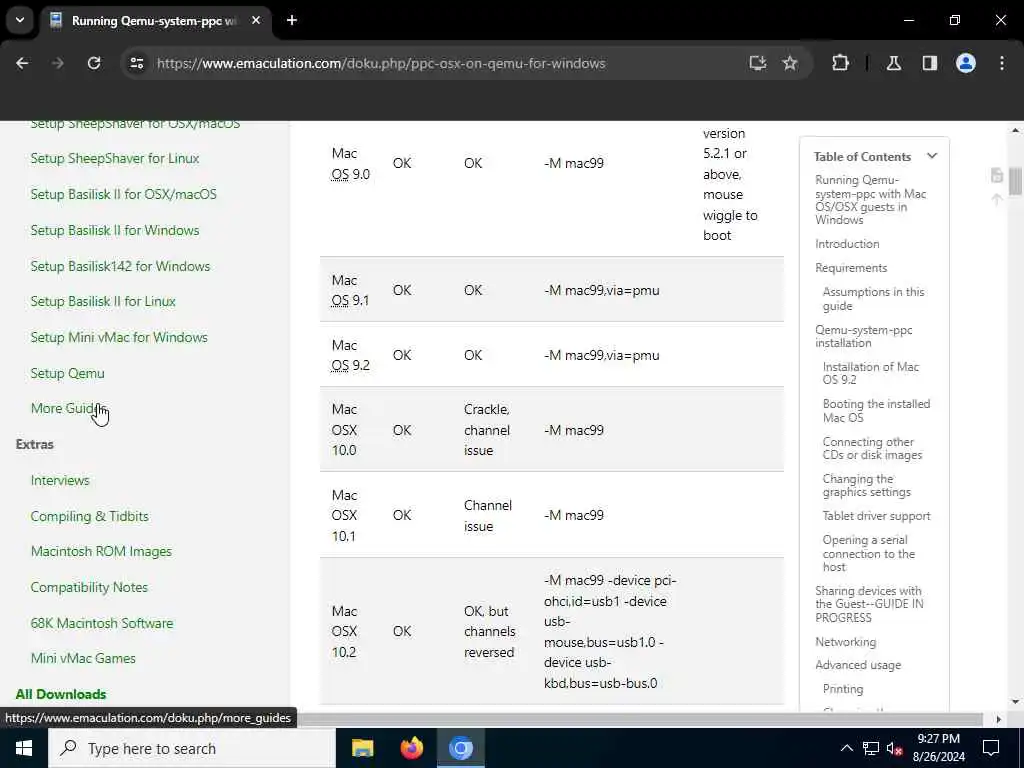Click the back-to-top arrow icon
The image size is (1024, 768).
click(x=997, y=199)
